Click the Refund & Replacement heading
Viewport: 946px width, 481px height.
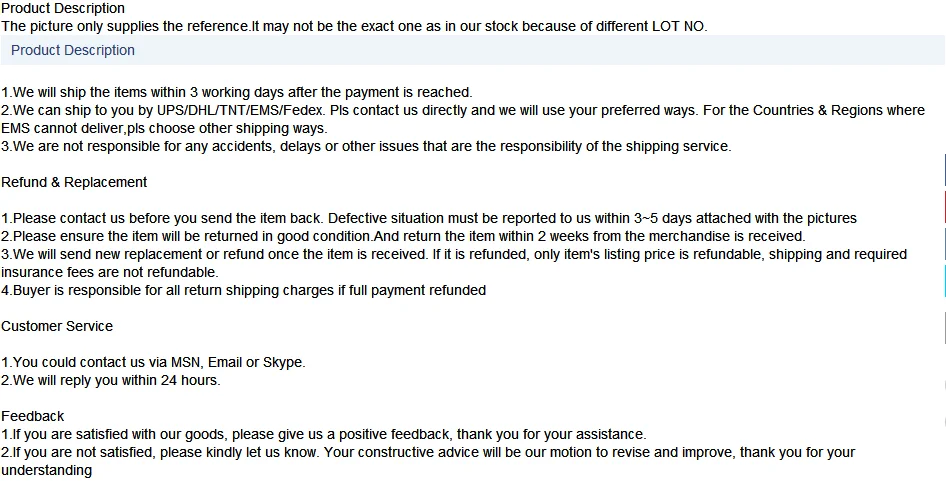pos(74,182)
